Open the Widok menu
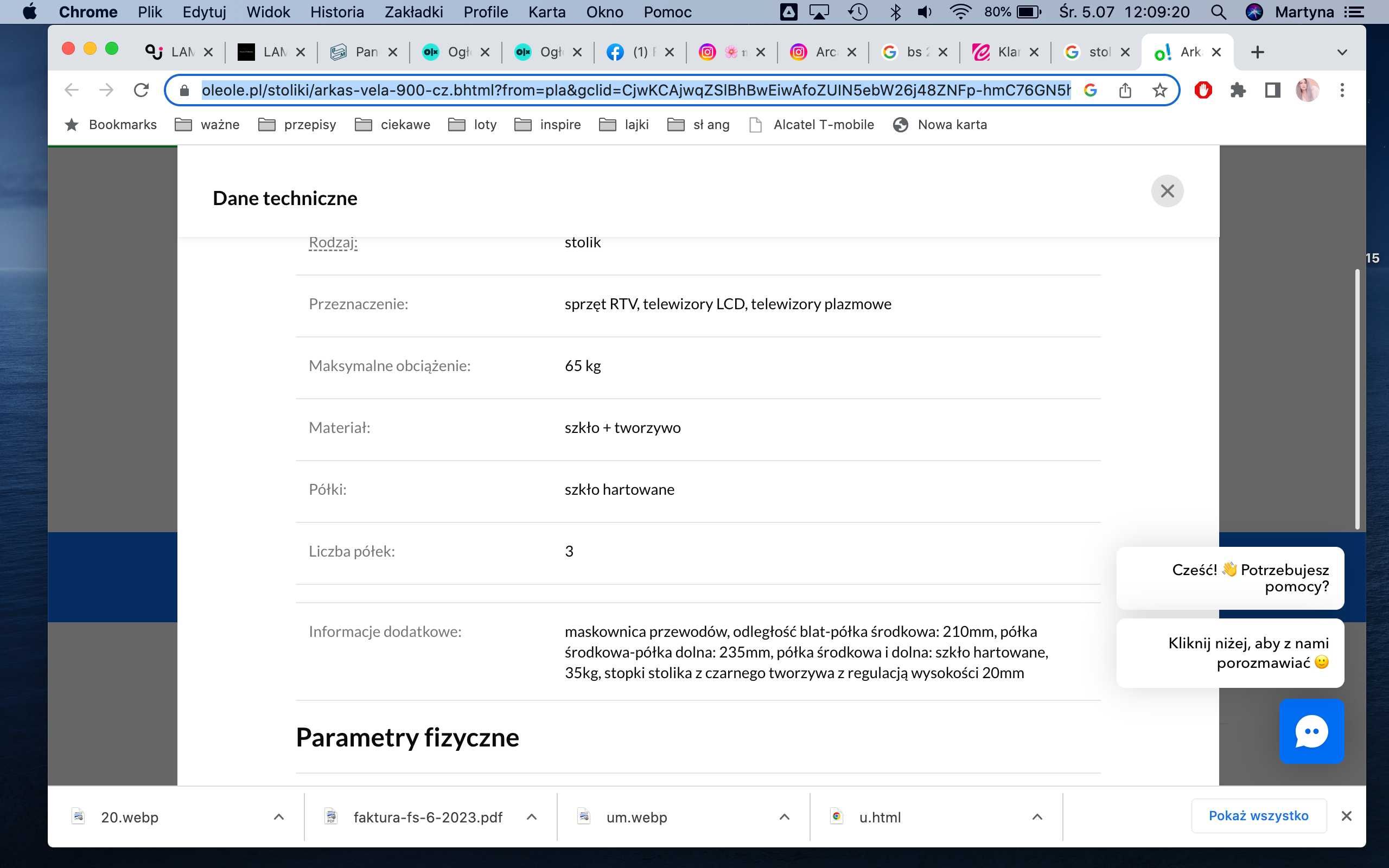This screenshot has width=1389, height=868. coord(268,11)
